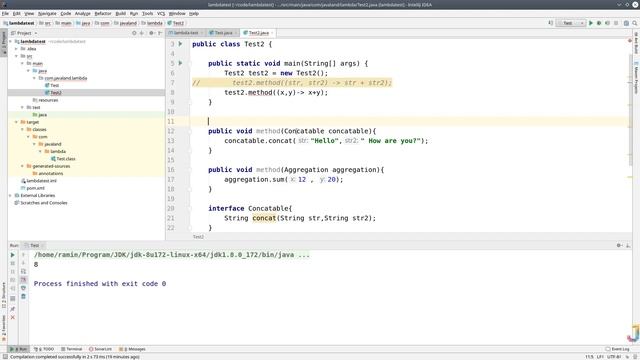Image resolution: width=640 pixels, height=360 pixels.
Task: Toggle scroll to end in Run console
Action: (24, 280)
